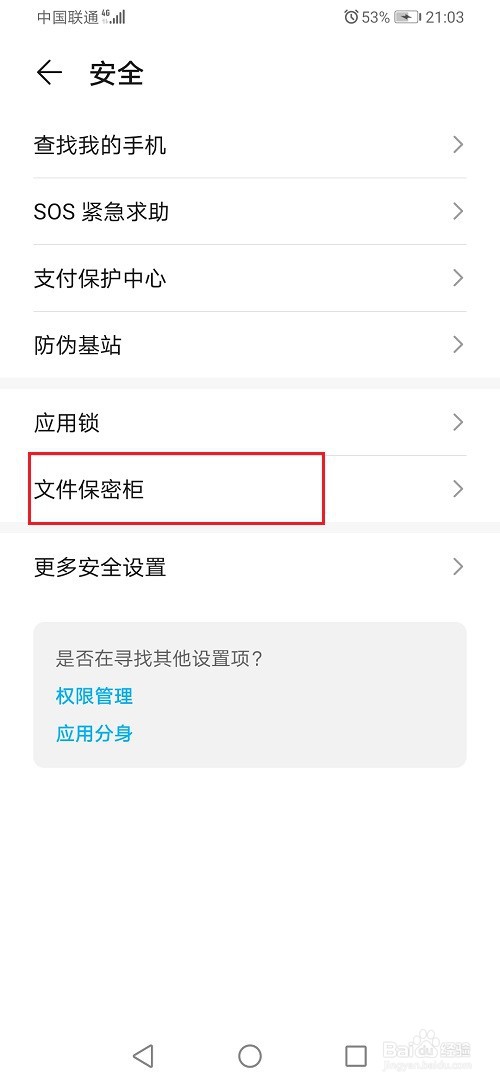Viewport: 500px width, 1083px height.
Task: Open 查找我的手机 setting
Action: tap(250, 145)
